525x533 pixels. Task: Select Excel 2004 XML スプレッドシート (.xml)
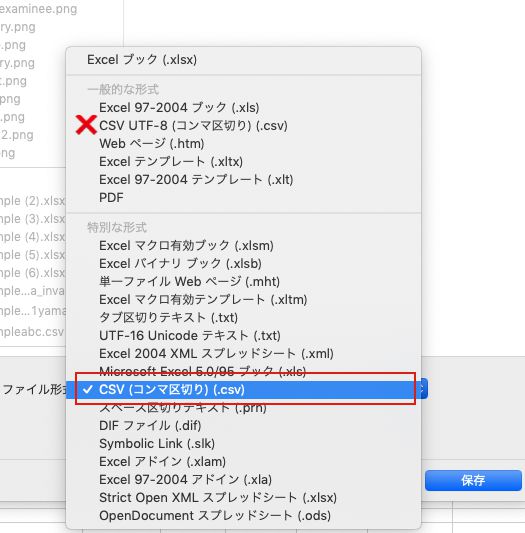click(x=243, y=354)
